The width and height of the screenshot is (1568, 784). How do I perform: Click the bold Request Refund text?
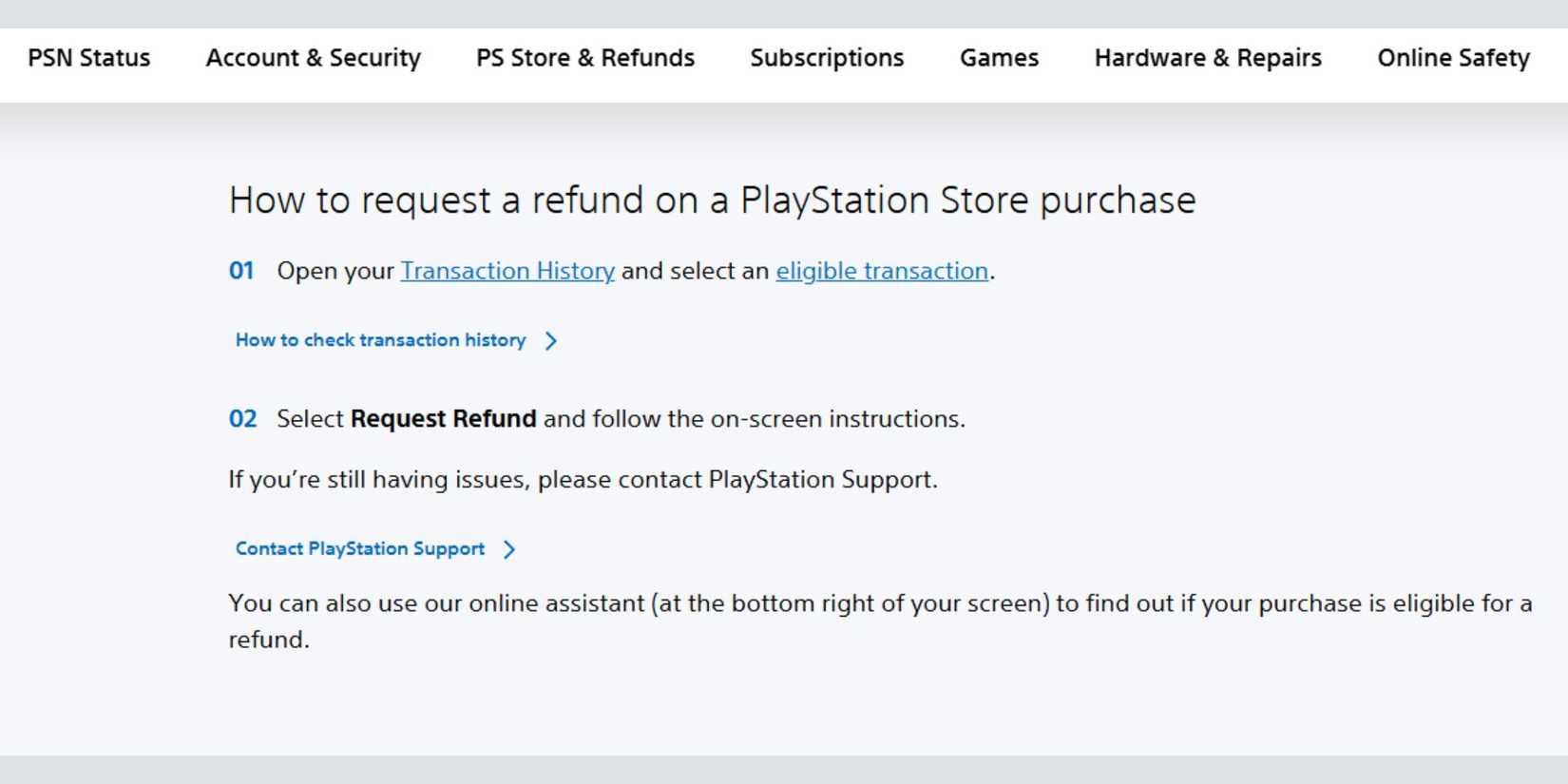point(443,419)
